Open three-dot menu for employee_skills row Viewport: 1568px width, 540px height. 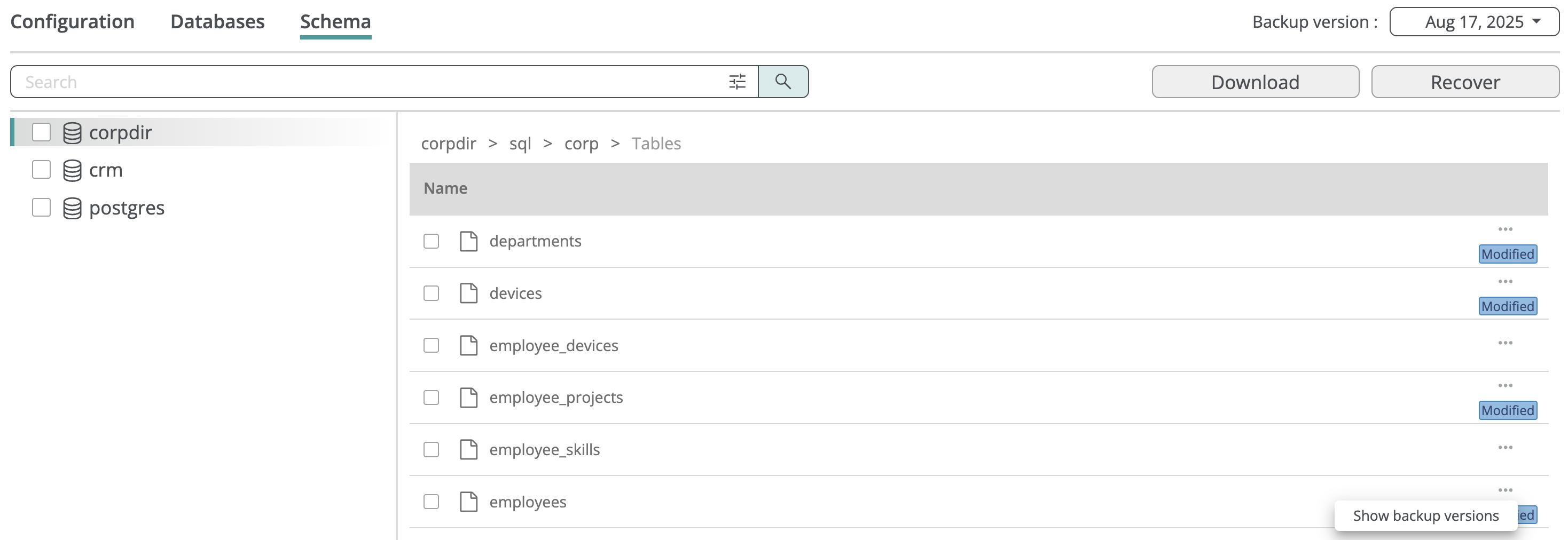point(1504,448)
